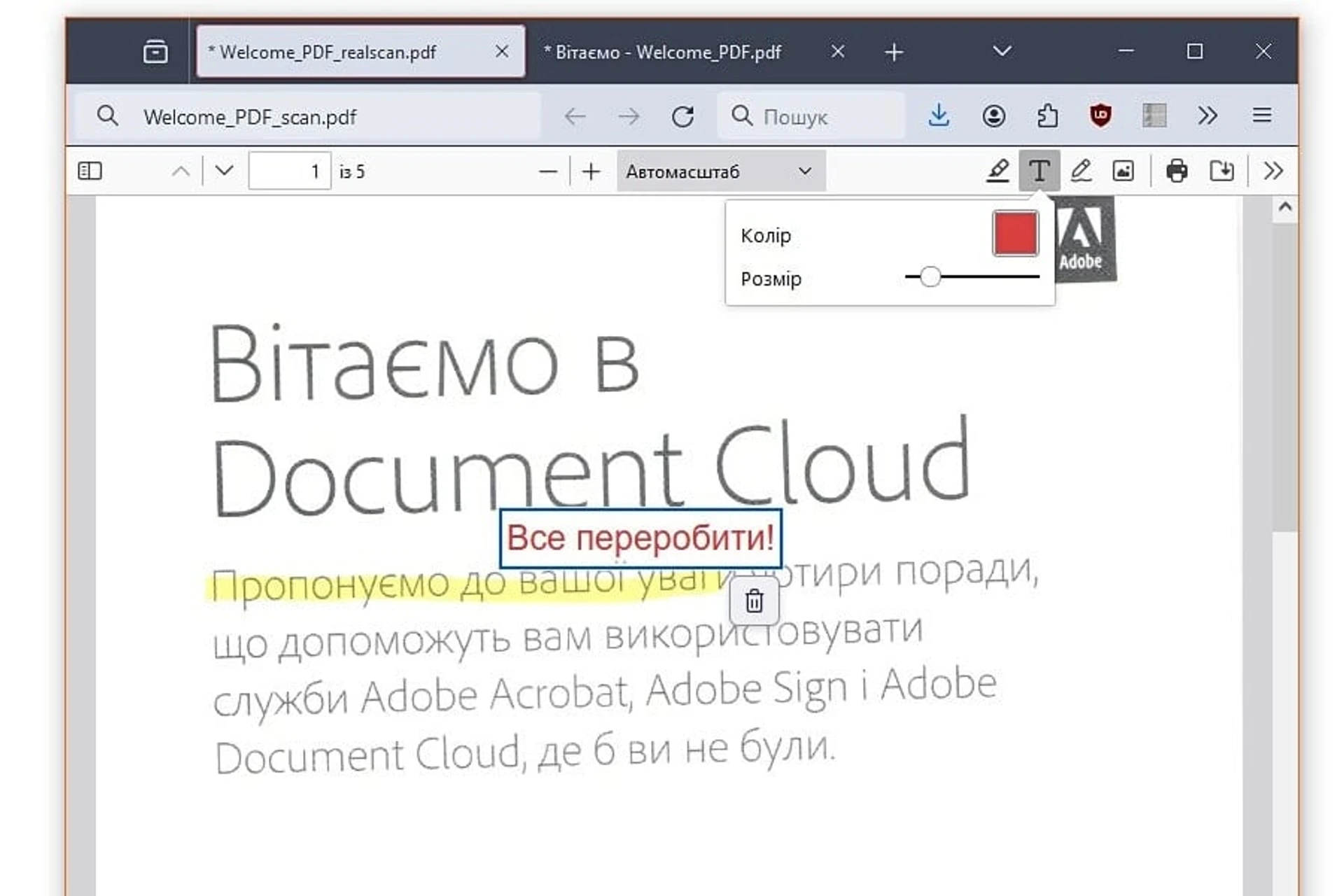Close the Welcome_PDF_realscan.pdf tab
Image resolution: width=1344 pixels, height=896 pixels.
[x=502, y=52]
